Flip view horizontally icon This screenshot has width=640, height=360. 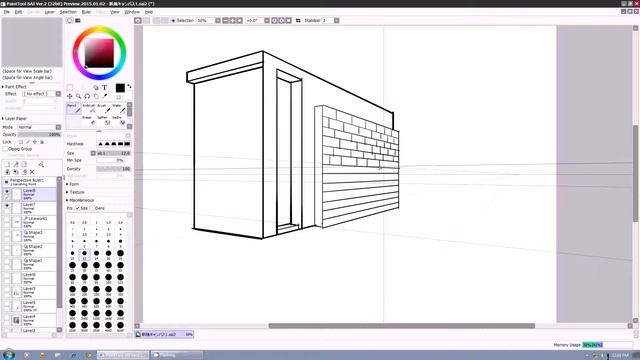coord(298,20)
